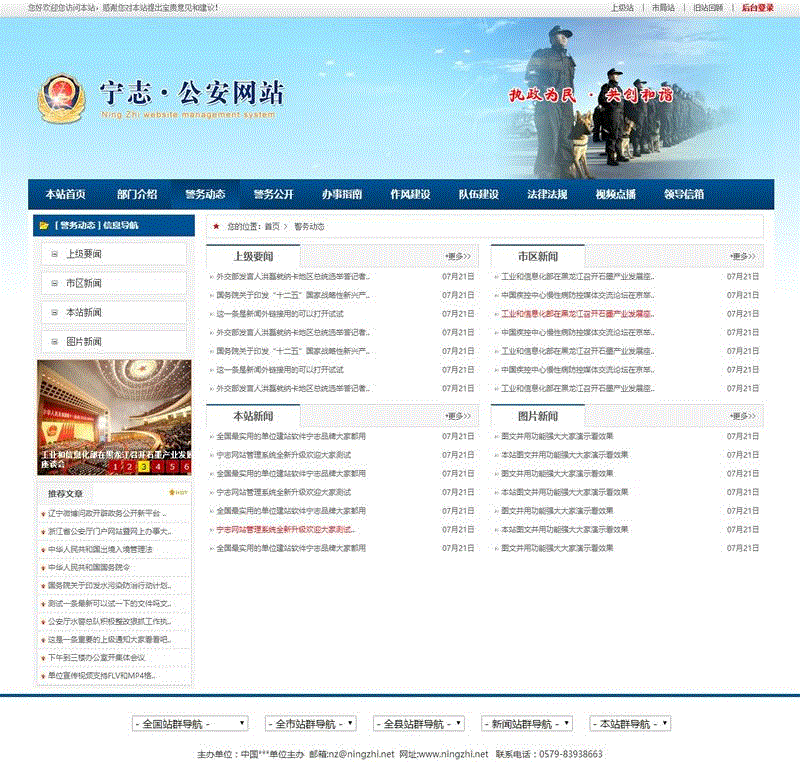Open recommended article 辽宁微博问政开辟政务公开新平台
This screenshot has width=800, height=762.
(107, 514)
